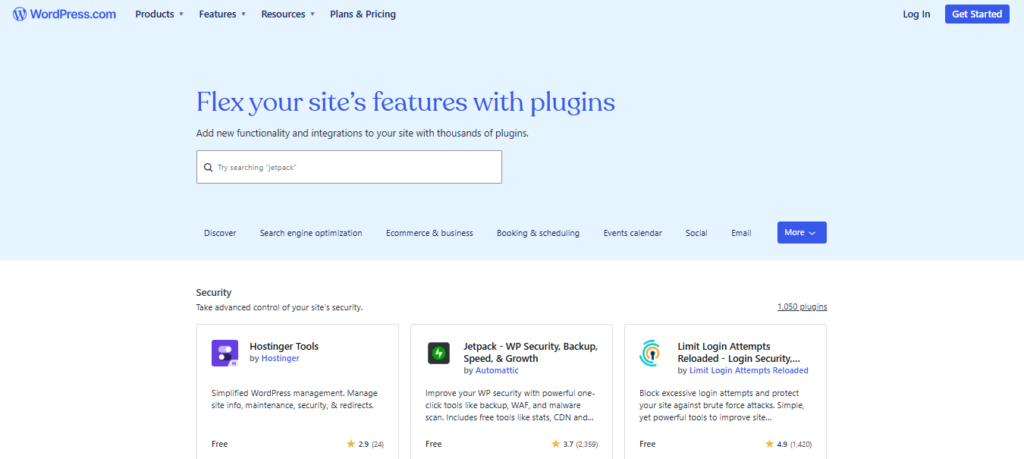The width and height of the screenshot is (1024, 459).
Task: Expand the Products dropdown menu
Action: [x=159, y=14]
